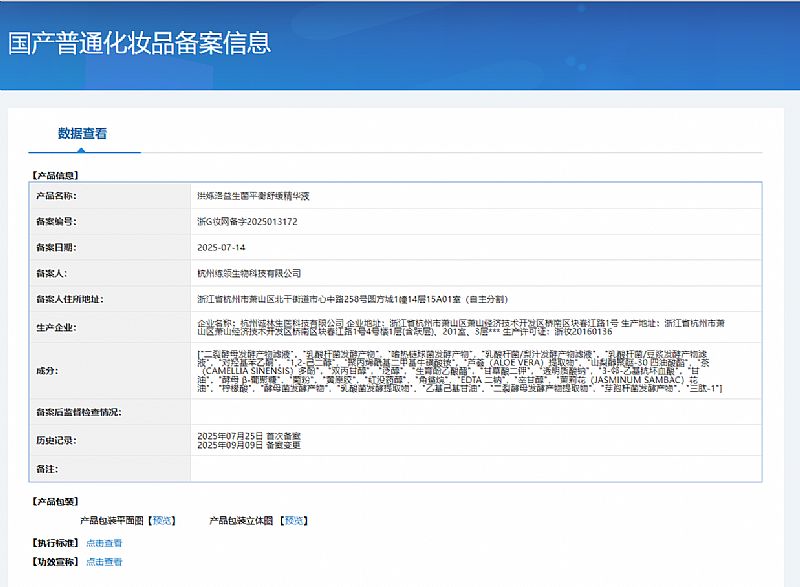
Task: Click the 产品名称 row label
Action: click(x=56, y=196)
